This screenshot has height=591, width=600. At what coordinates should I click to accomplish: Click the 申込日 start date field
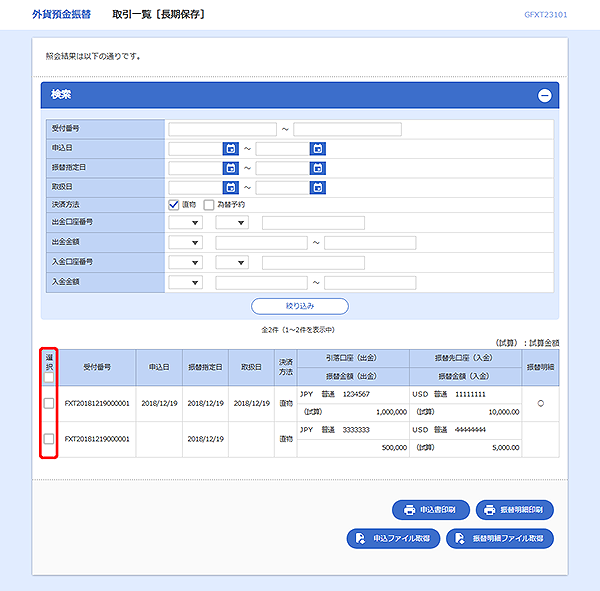(196, 149)
